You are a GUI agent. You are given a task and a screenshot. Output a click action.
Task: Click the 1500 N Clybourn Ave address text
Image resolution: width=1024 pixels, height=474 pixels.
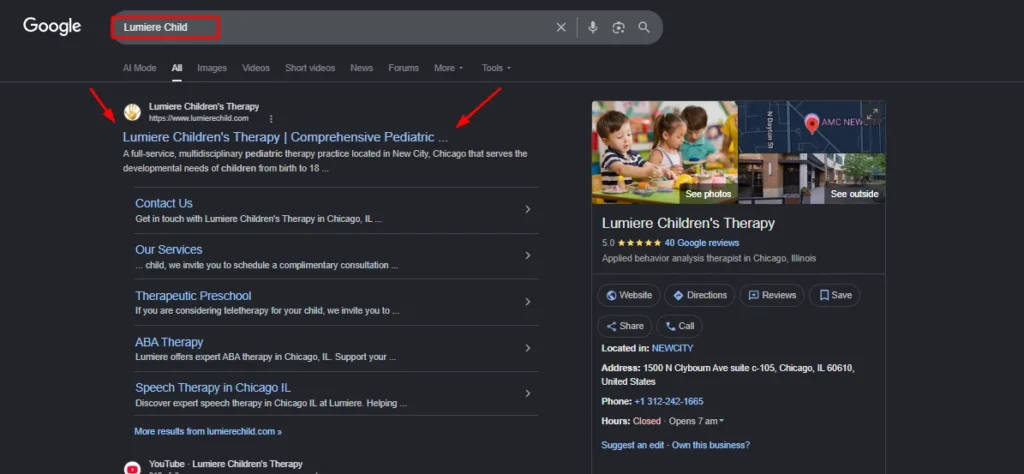tap(728, 375)
